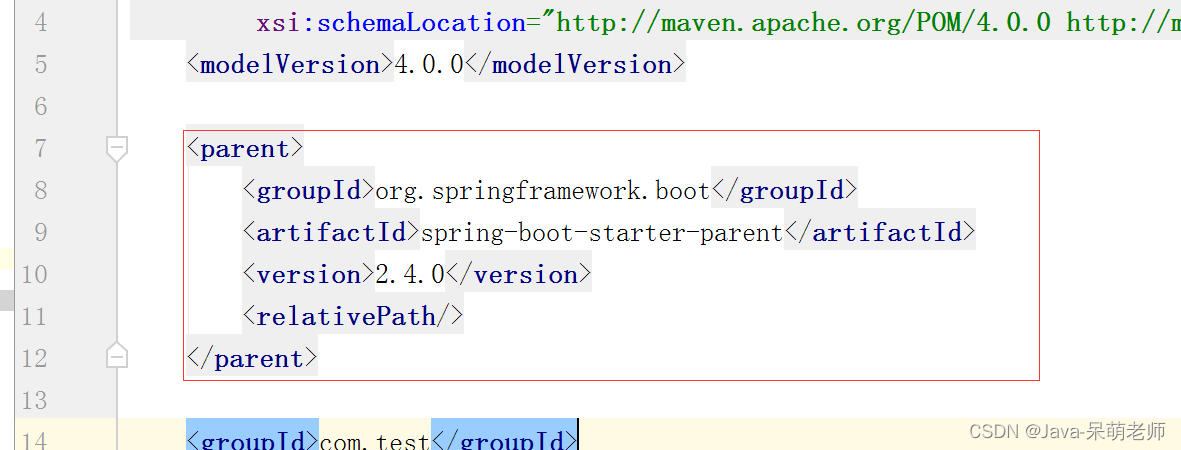Click the opening parent tag on line 7
1181x450 pixels.
pos(245,148)
